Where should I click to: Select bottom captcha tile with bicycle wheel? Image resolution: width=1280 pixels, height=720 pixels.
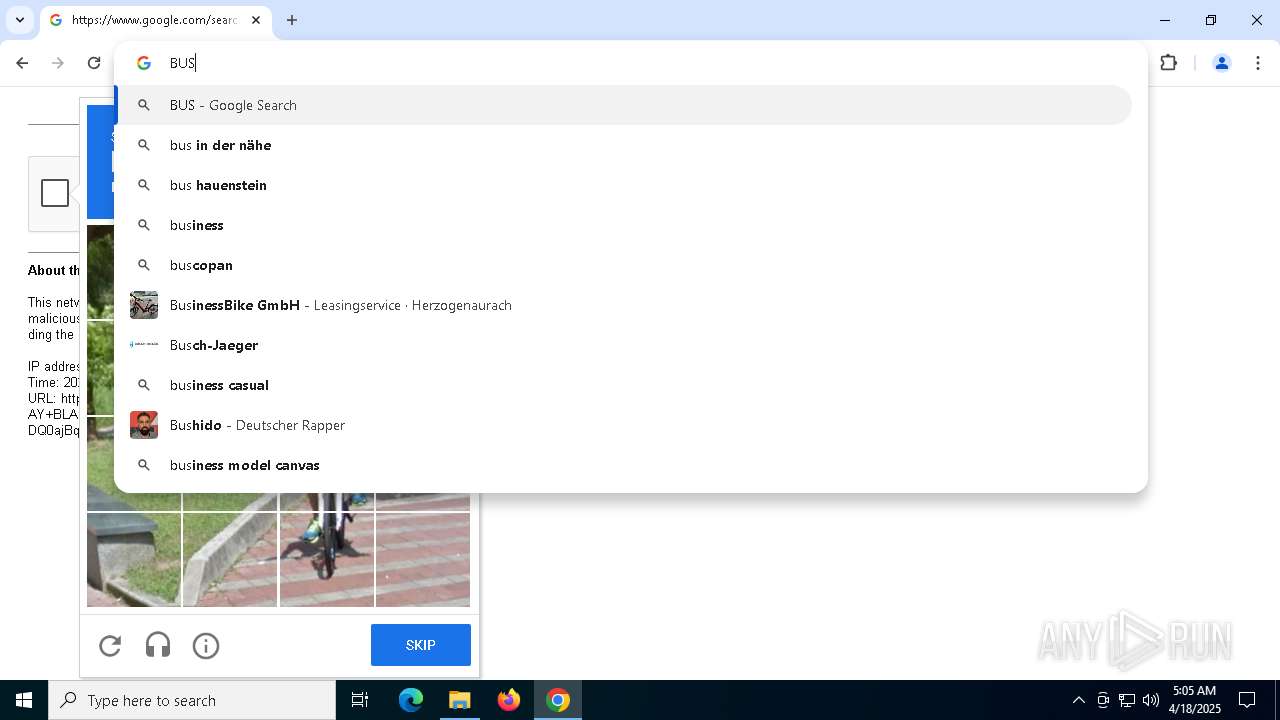(327, 560)
